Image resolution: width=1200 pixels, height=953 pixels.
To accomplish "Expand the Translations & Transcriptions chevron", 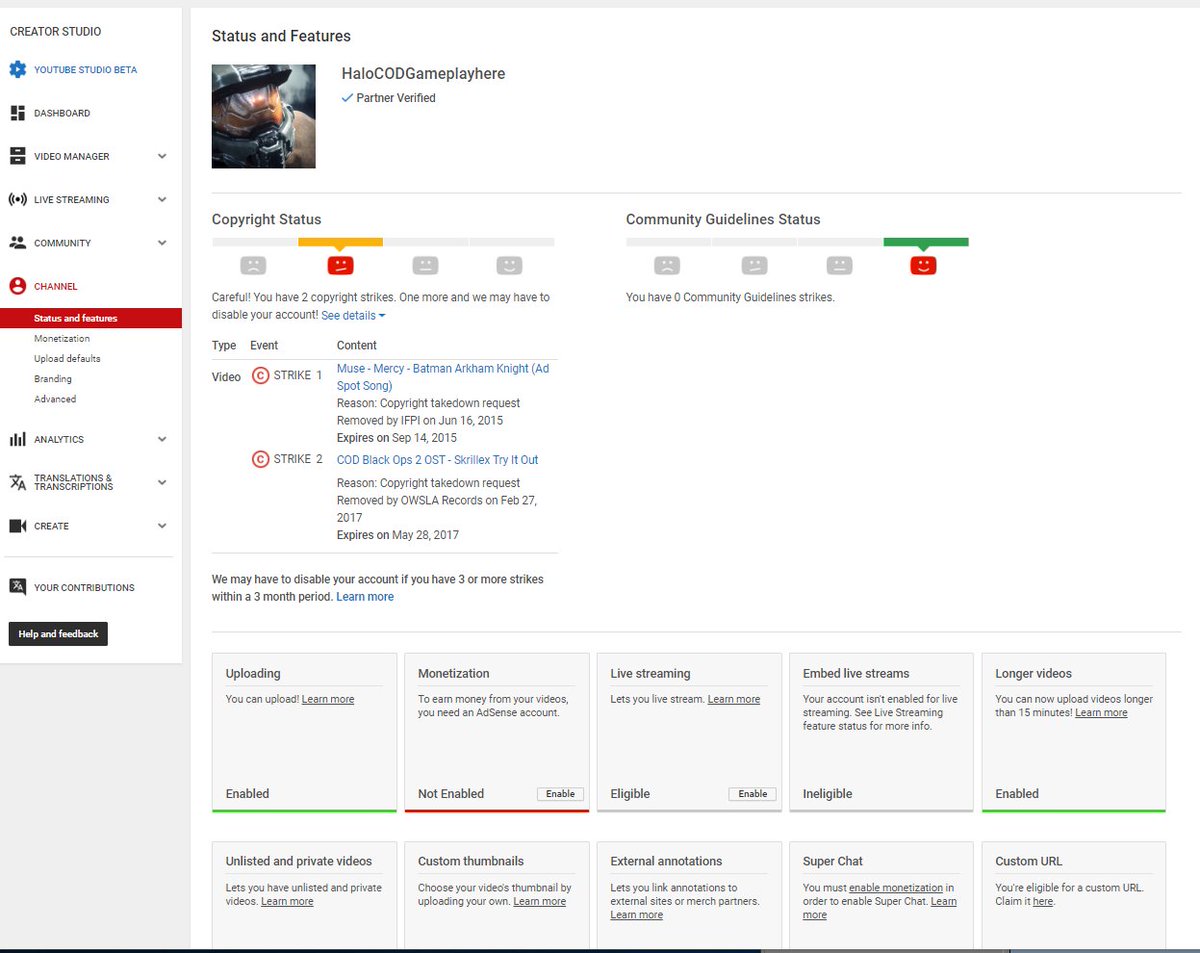I will coord(162,482).
